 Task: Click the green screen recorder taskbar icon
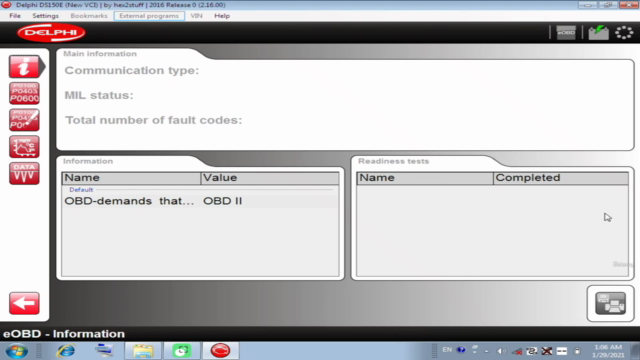click(x=182, y=351)
